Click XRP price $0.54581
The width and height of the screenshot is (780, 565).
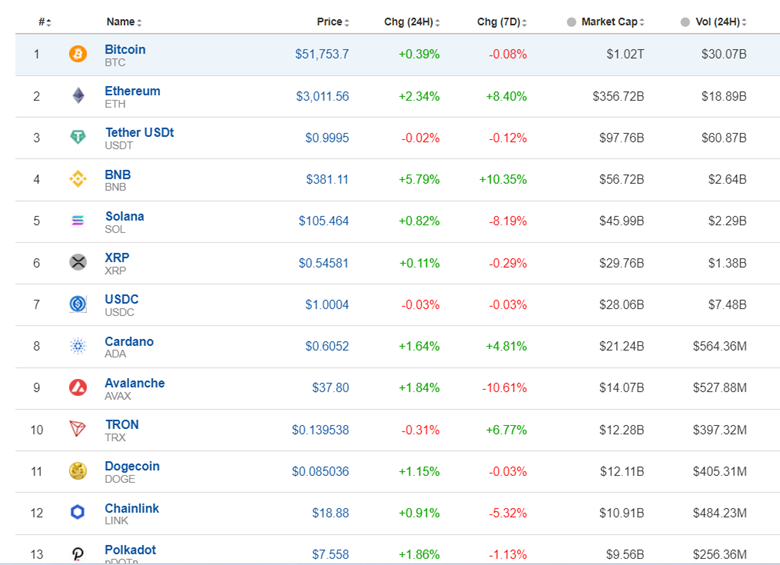(x=323, y=263)
